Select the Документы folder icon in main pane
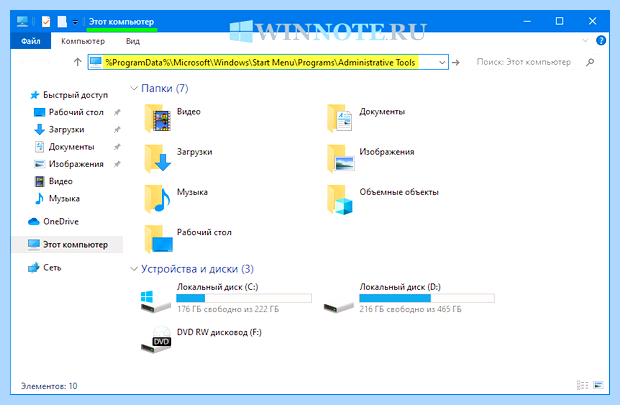 pos(340,118)
